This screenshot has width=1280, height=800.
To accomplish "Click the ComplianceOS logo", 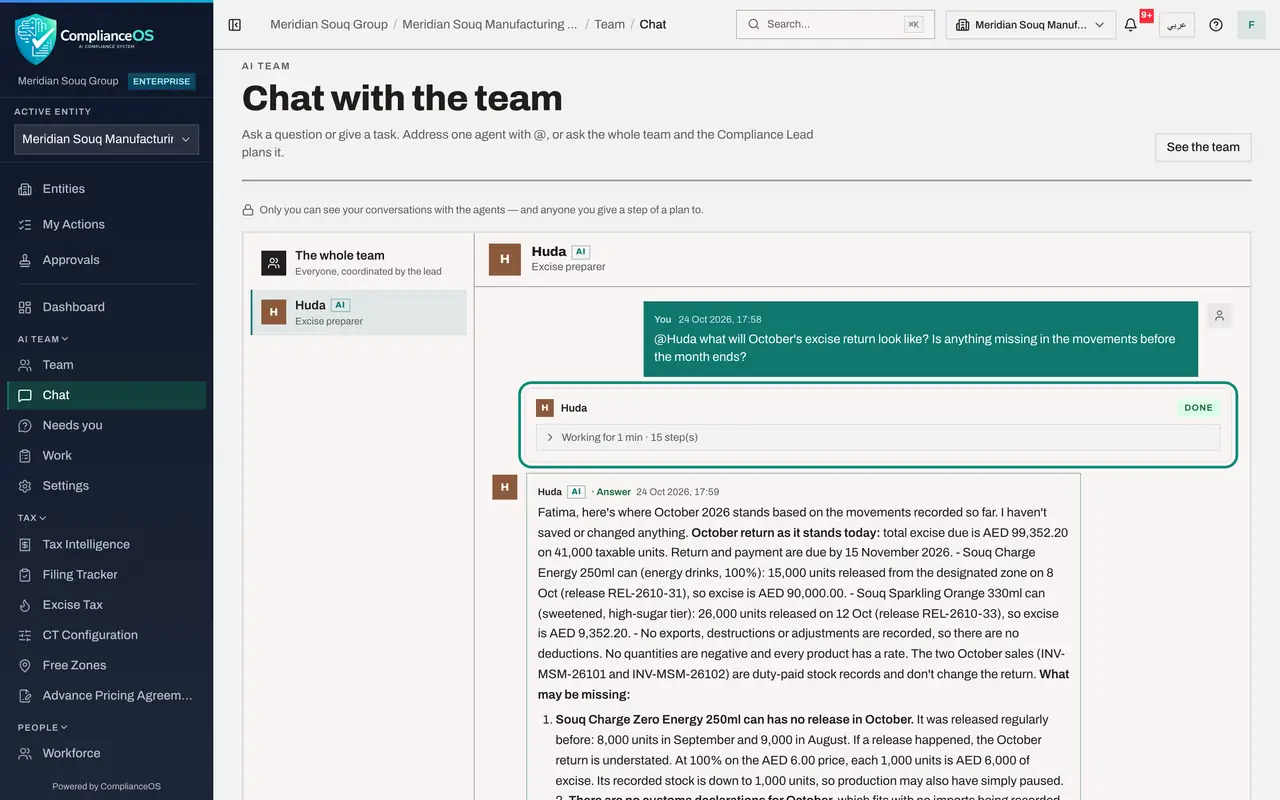I will pyautogui.click(x=85, y=39).
